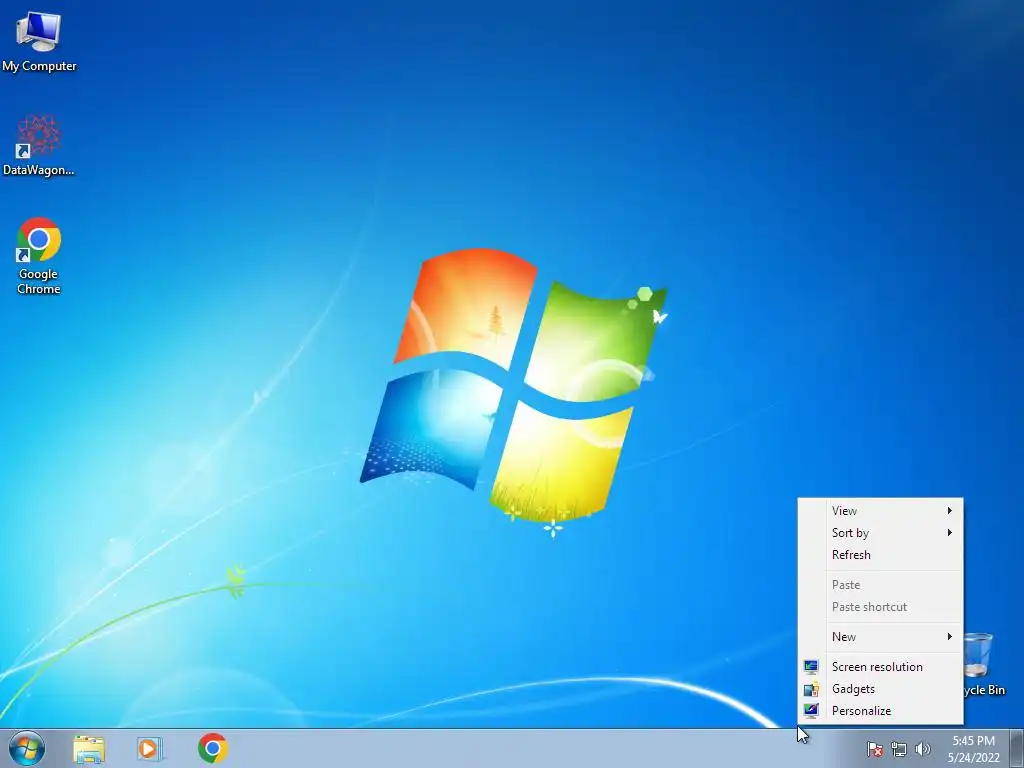Select the Google Chrome desktop shortcut
Screen dimensions: 1024x768
pos(39,255)
